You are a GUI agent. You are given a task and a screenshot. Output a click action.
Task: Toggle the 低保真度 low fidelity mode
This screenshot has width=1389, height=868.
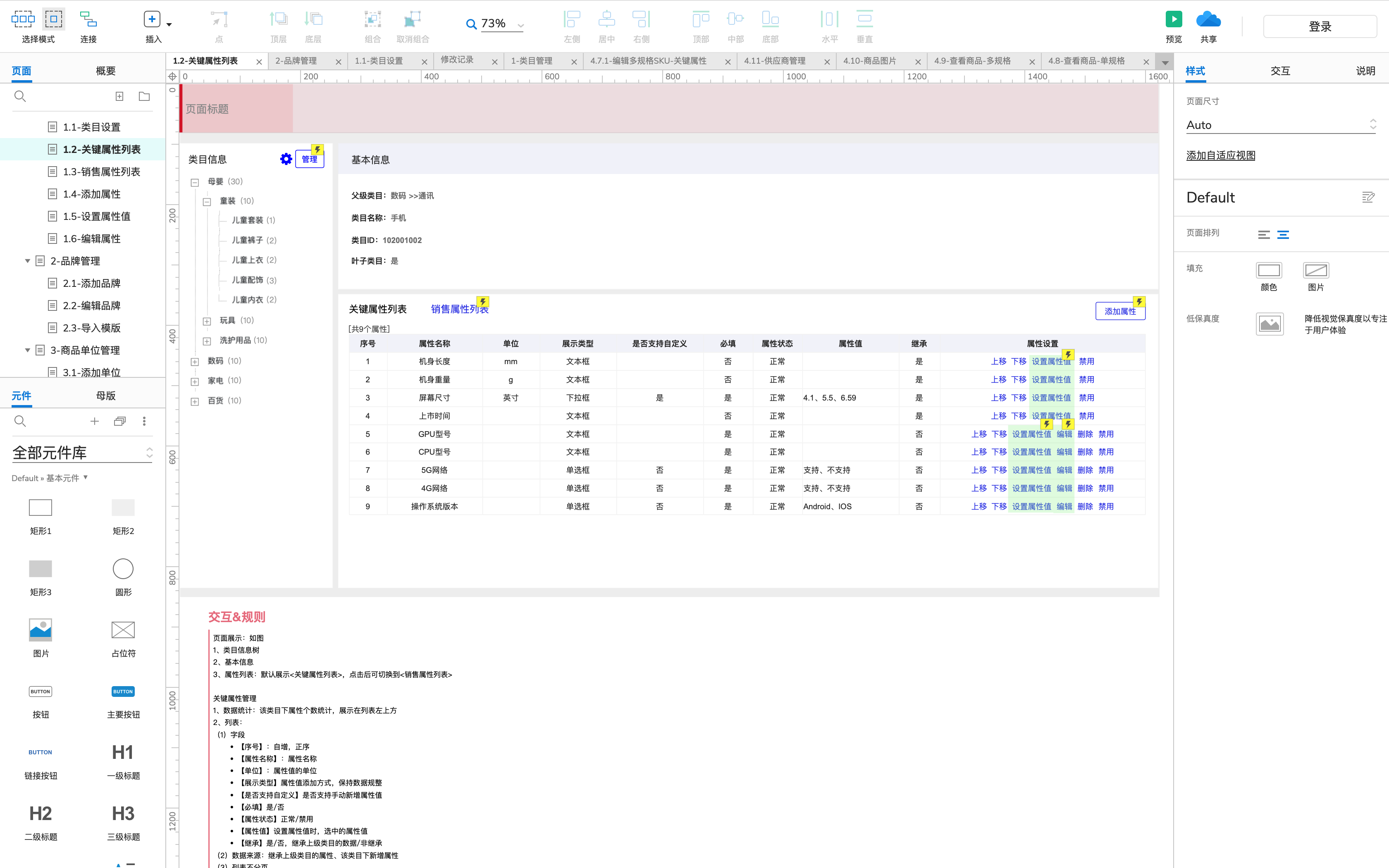point(1270,324)
